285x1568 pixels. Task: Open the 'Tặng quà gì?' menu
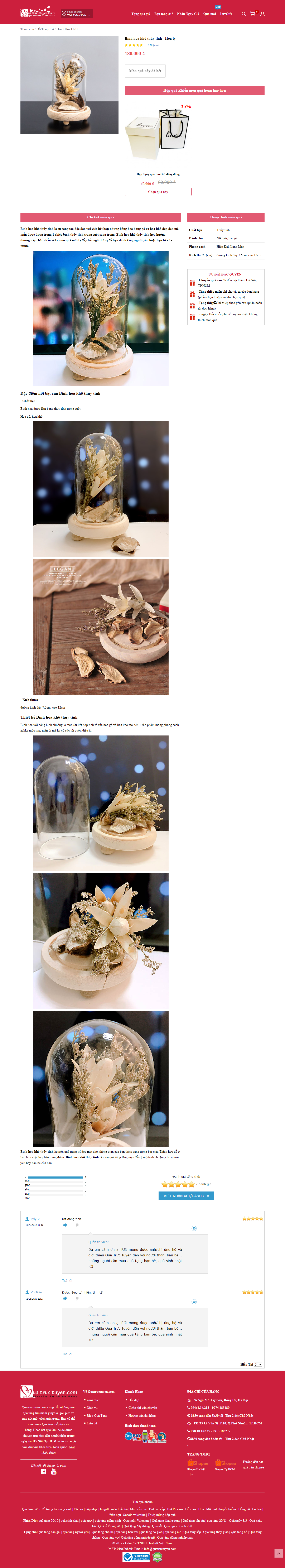pyautogui.click(x=141, y=13)
